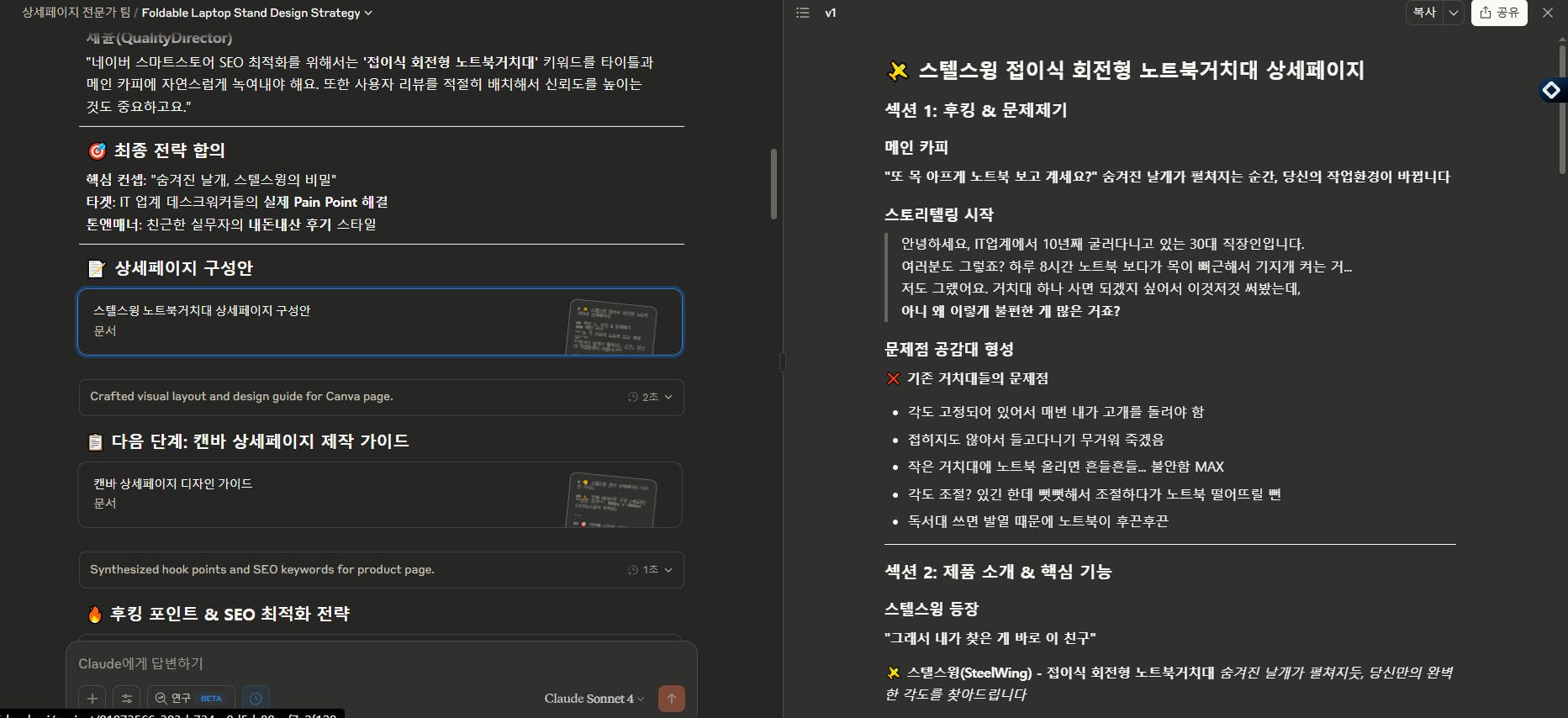Click the 섹션 1: 후킹 & 문제제기 heading
The width and height of the screenshot is (1568, 718).
(976, 110)
